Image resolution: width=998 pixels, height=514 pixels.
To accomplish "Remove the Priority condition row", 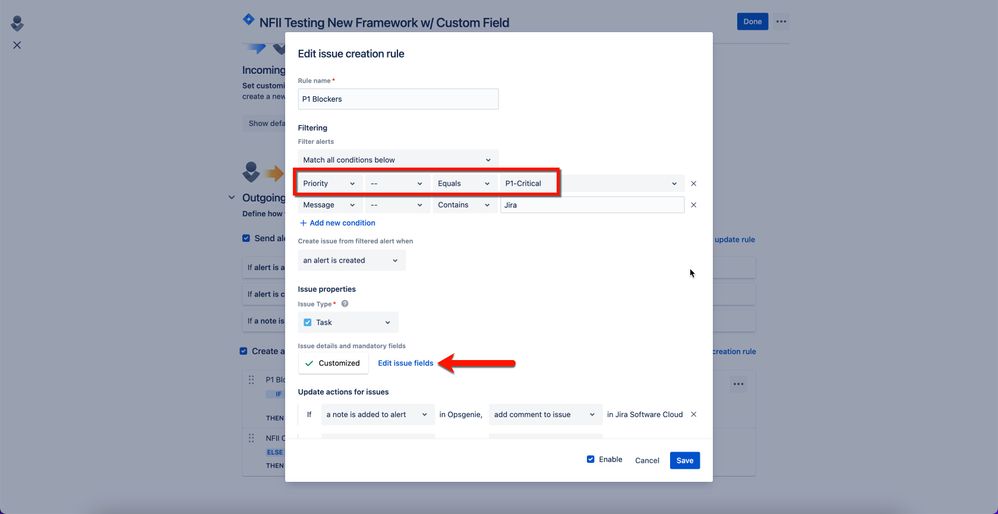I will pos(694,184).
